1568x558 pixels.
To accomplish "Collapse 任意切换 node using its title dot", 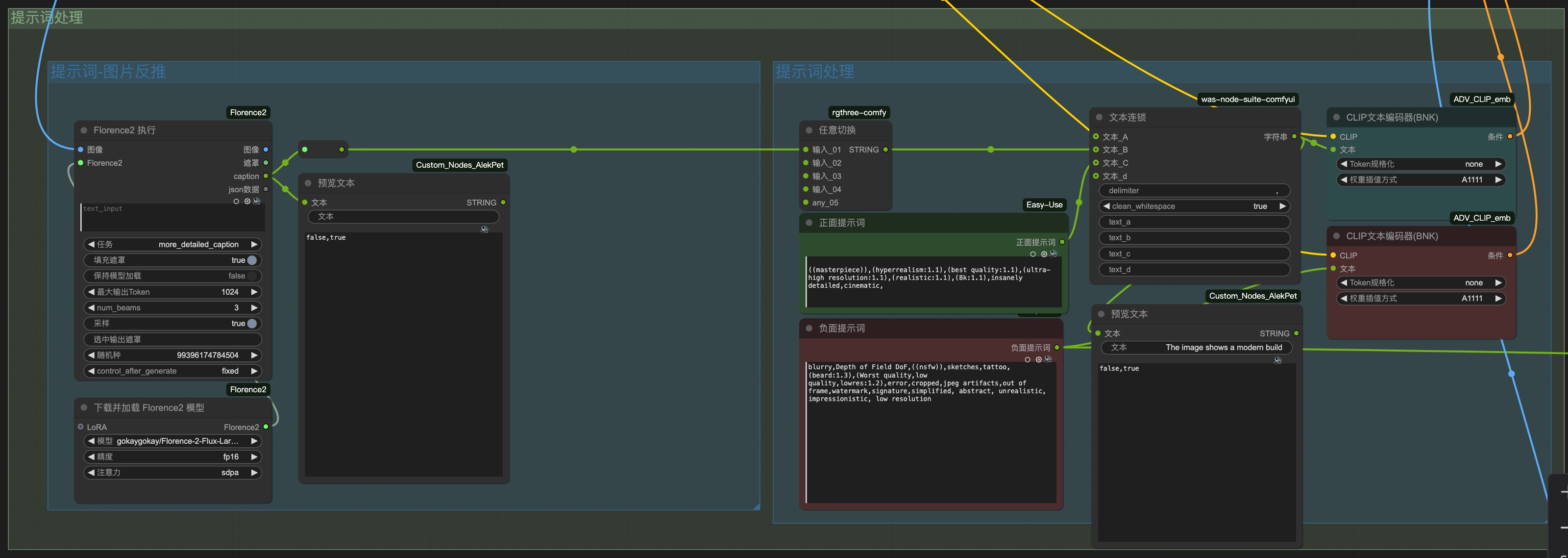I will click(809, 130).
